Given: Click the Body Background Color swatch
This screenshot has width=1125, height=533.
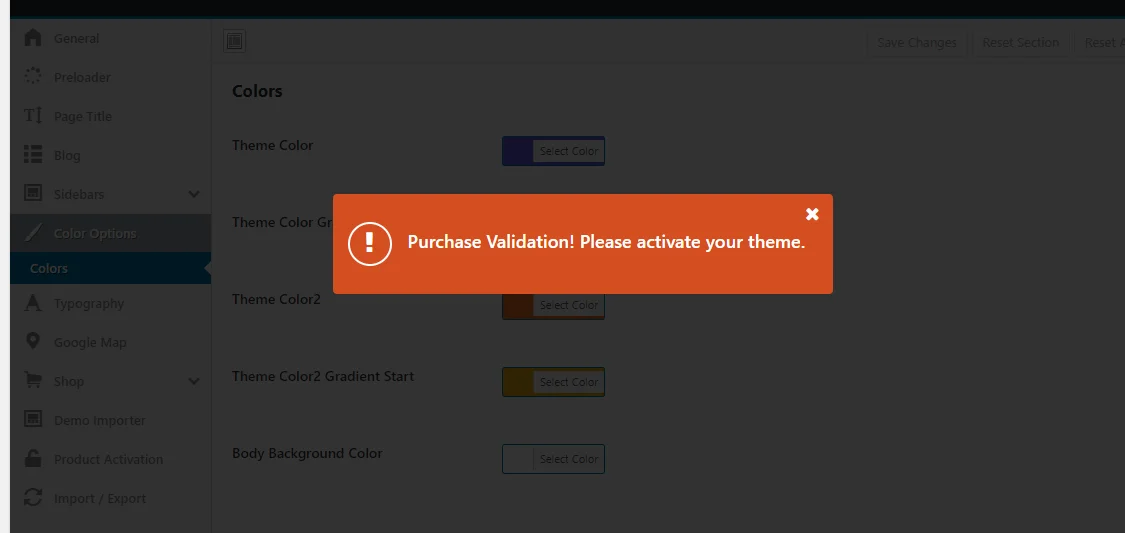Looking at the screenshot, I should [x=518, y=459].
